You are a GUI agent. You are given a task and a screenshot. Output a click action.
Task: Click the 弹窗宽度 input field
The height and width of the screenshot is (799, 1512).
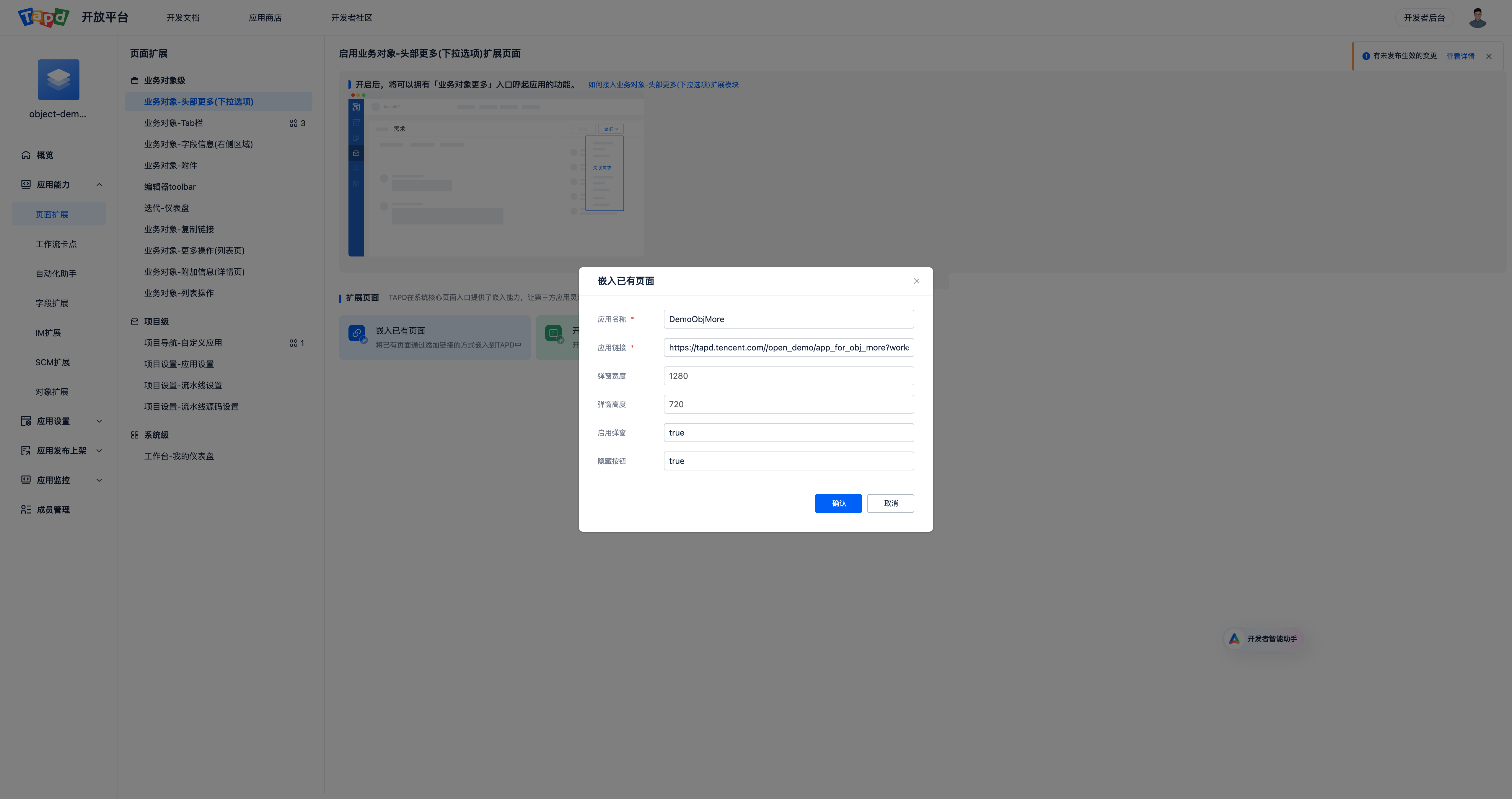(x=788, y=376)
